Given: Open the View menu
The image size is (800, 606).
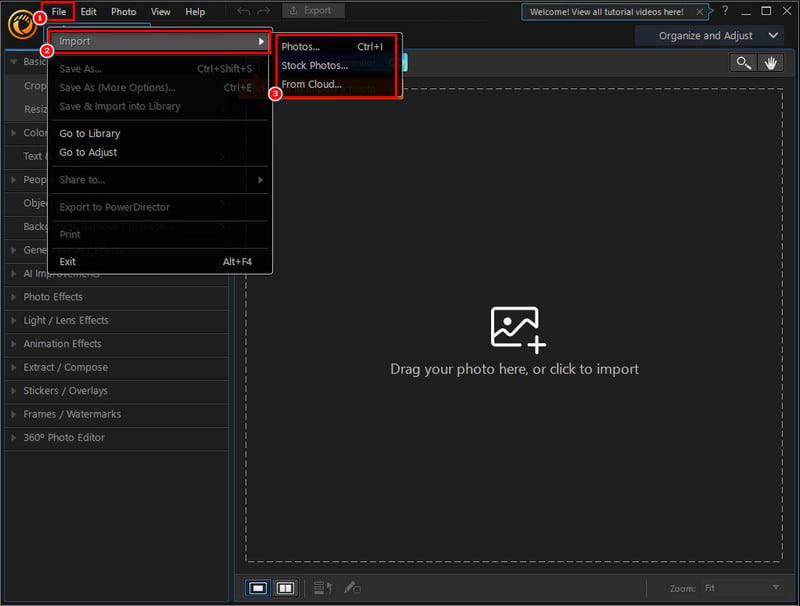Looking at the screenshot, I should (x=160, y=11).
